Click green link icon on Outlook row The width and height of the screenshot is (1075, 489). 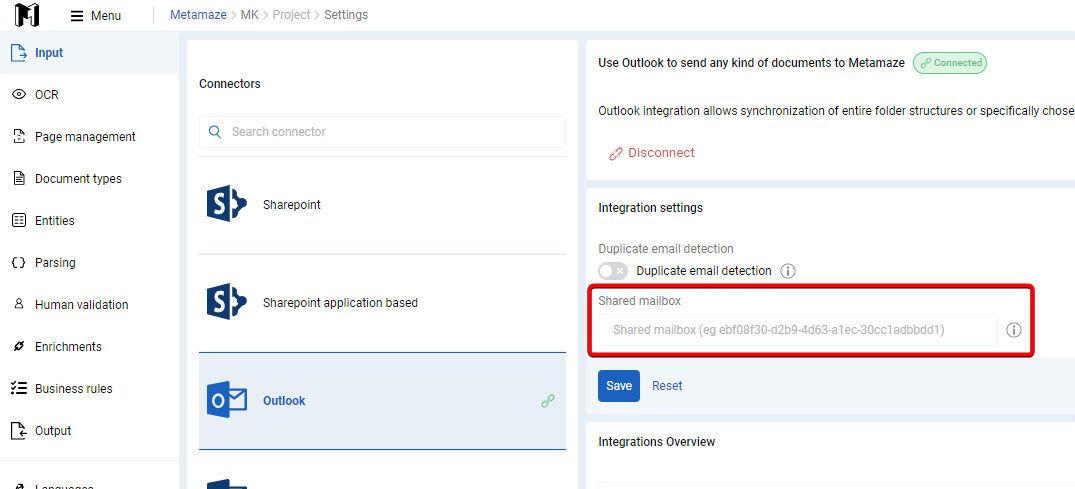[548, 401]
